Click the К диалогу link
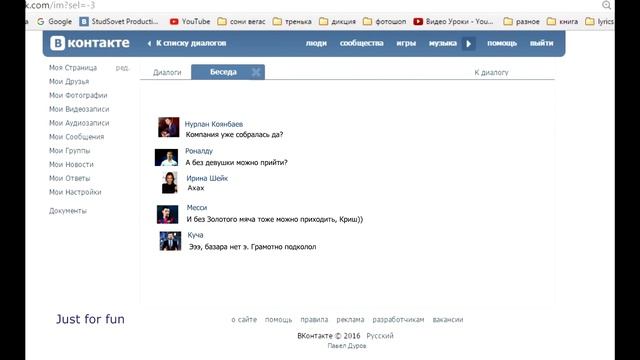 [491, 73]
